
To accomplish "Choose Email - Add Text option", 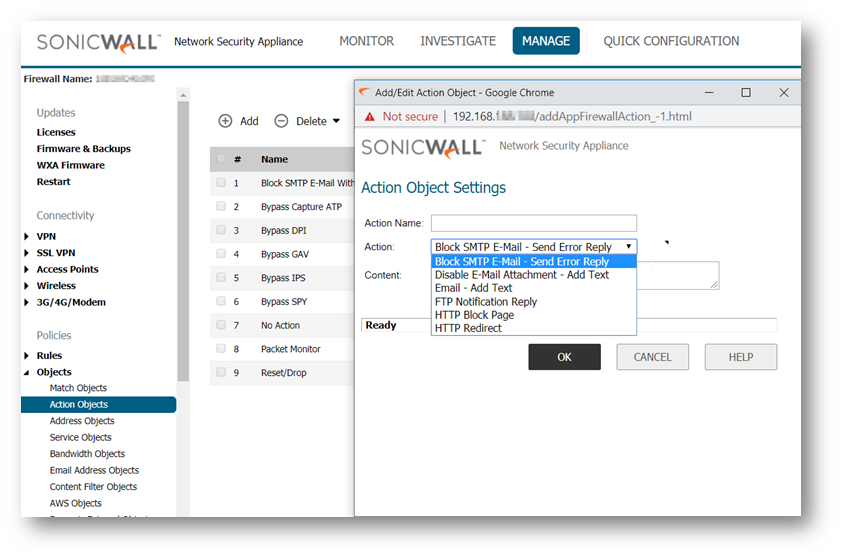I will (534, 288).
